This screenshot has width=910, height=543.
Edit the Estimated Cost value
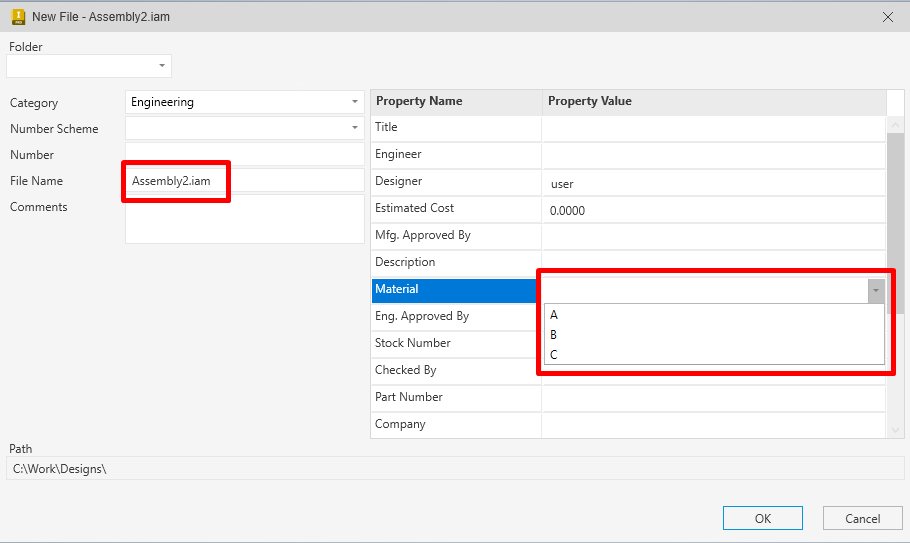pyautogui.click(x=713, y=210)
